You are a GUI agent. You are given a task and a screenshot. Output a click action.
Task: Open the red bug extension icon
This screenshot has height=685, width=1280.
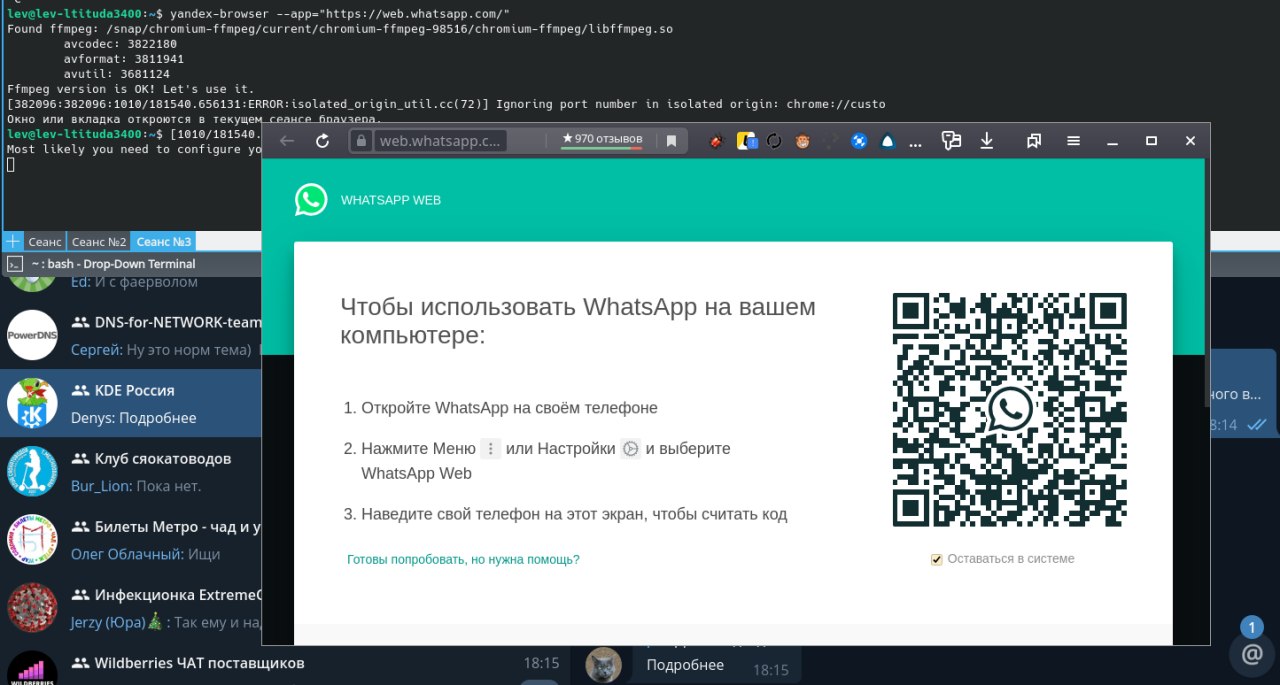716,141
